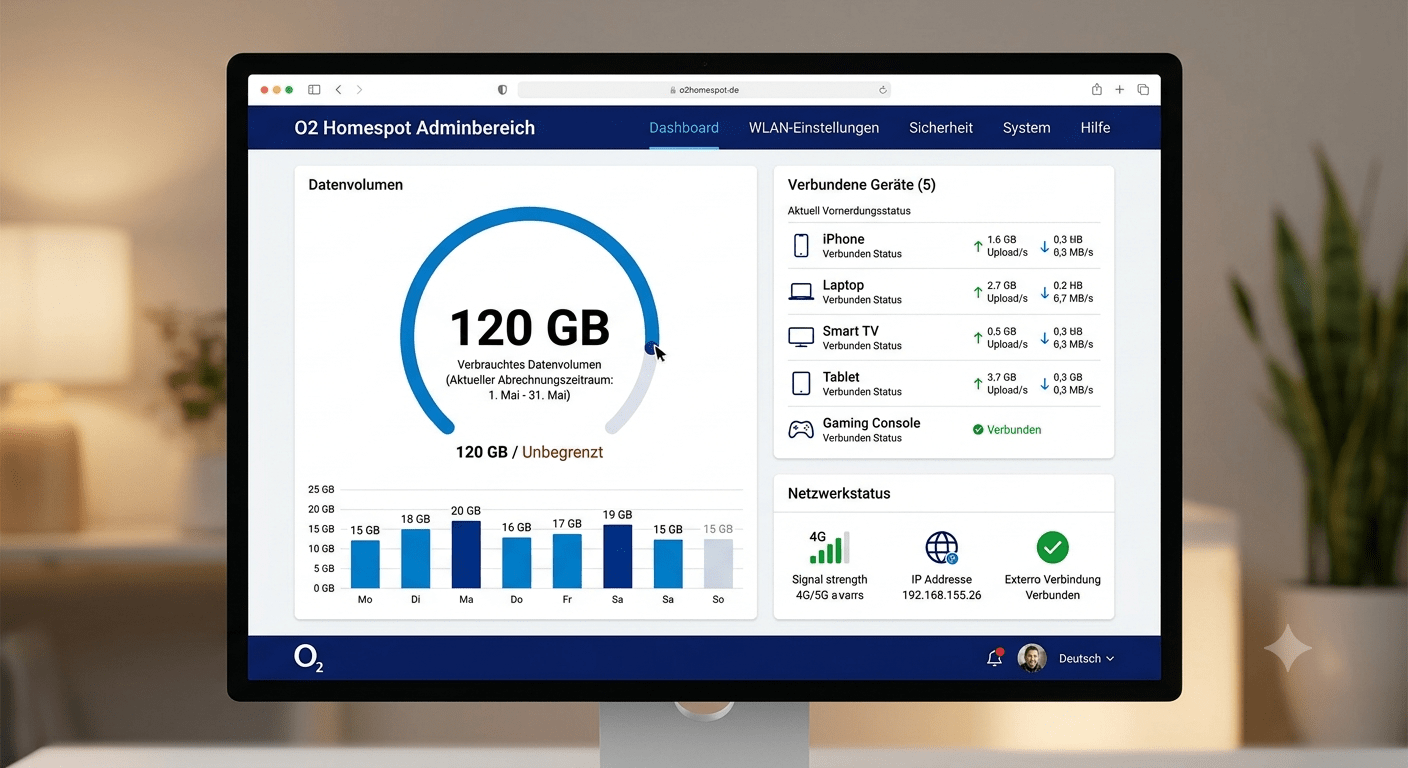Viewport: 1408px width, 768px height.
Task: Select the Smart TV device name
Action: pyautogui.click(x=851, y=331)
